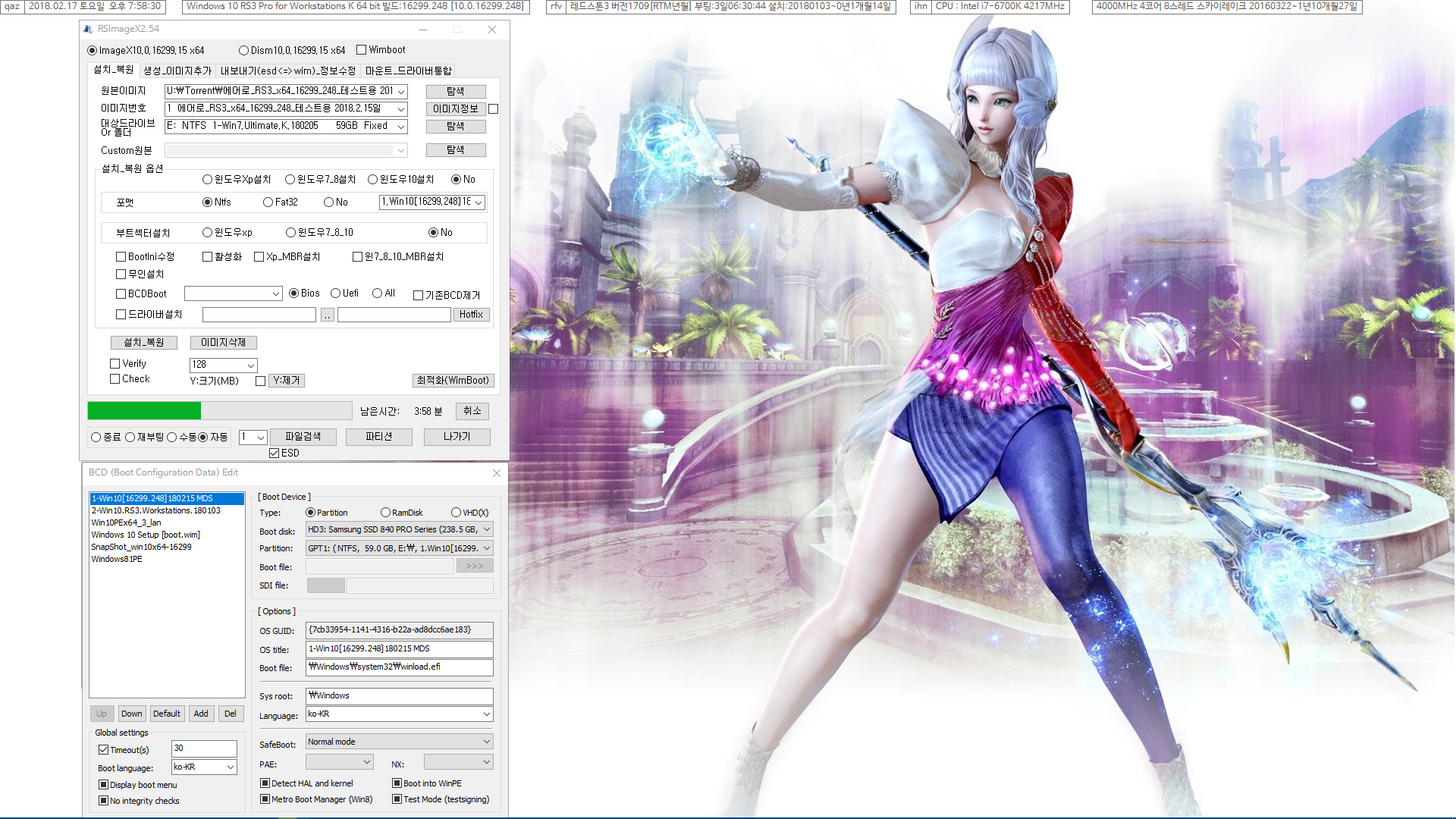Open the BCDBoot combo box
Screen dimensions: 1456x819
pyautogui.click(x=234, y=293)
